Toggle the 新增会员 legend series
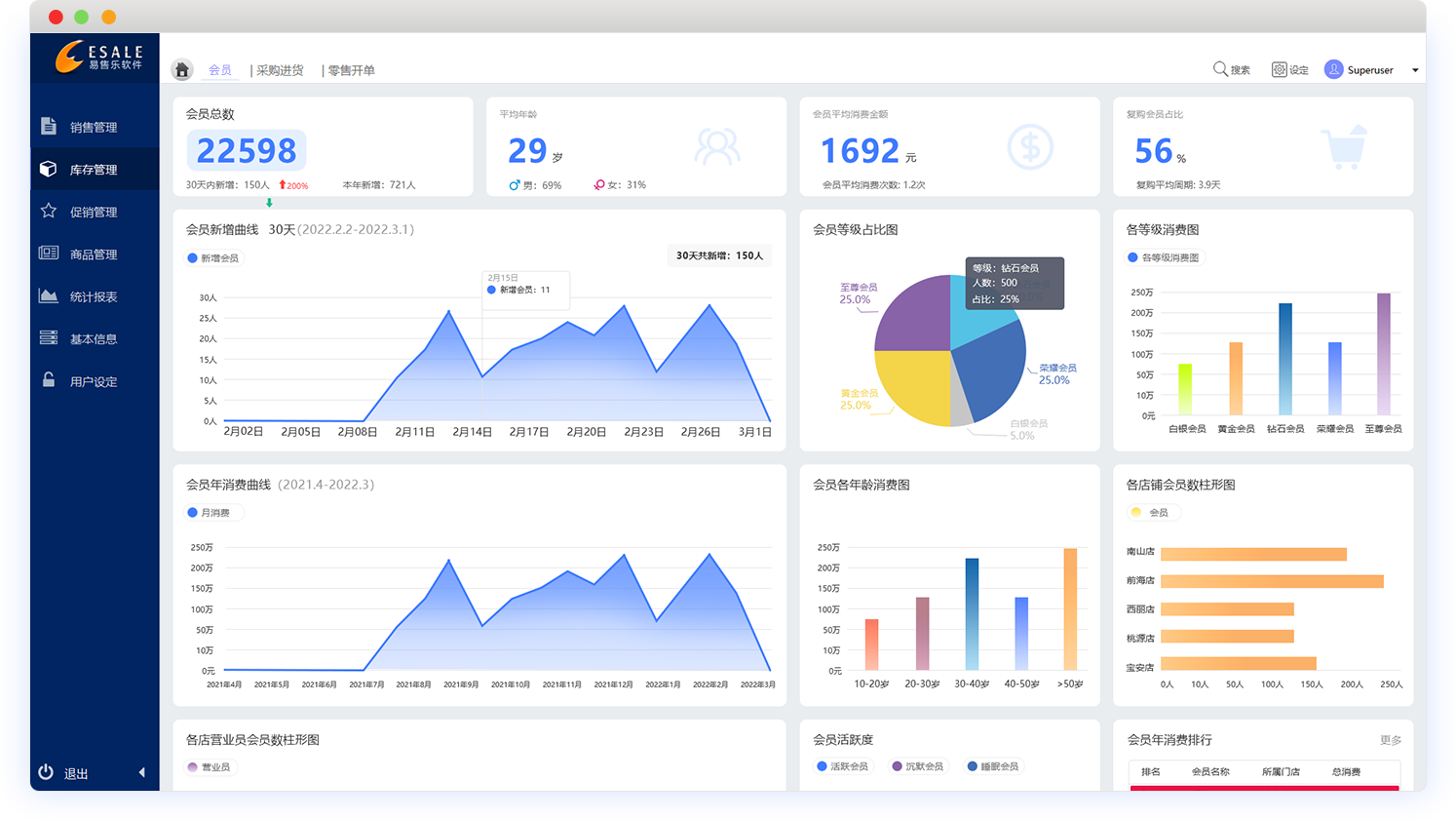This screenshot has width=1456, height=821. [213, 258]
